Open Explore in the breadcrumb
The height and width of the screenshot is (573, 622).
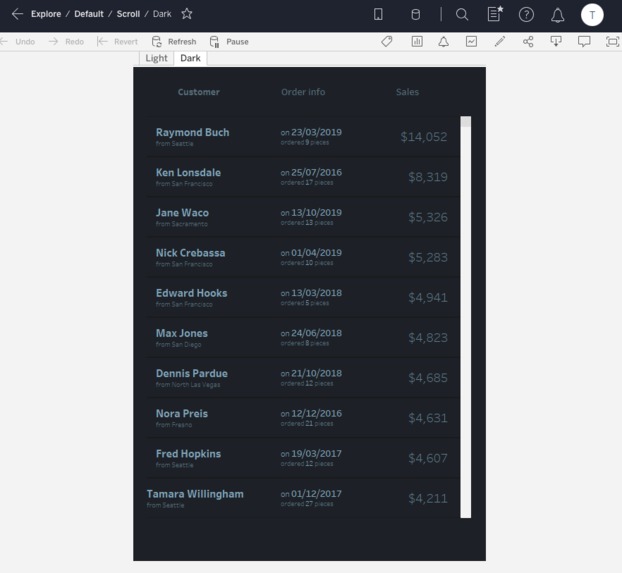click(46, 14)
